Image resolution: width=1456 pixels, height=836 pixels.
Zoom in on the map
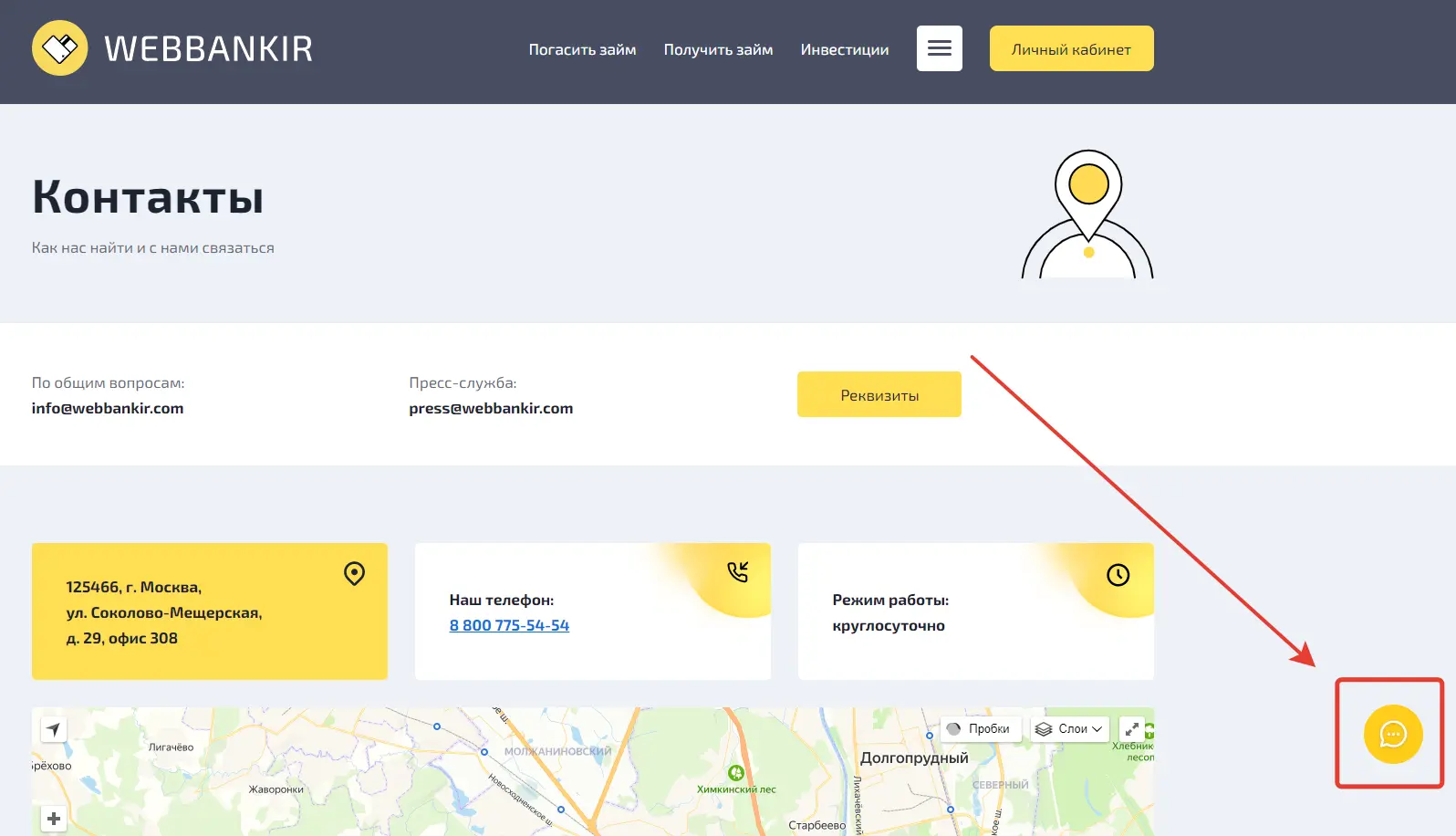click(54, 819)
